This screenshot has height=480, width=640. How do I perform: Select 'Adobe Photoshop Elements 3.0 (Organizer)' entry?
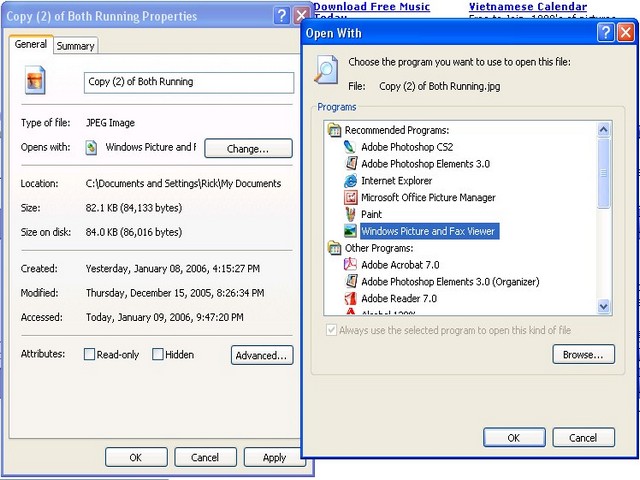[x=450, y=282]
